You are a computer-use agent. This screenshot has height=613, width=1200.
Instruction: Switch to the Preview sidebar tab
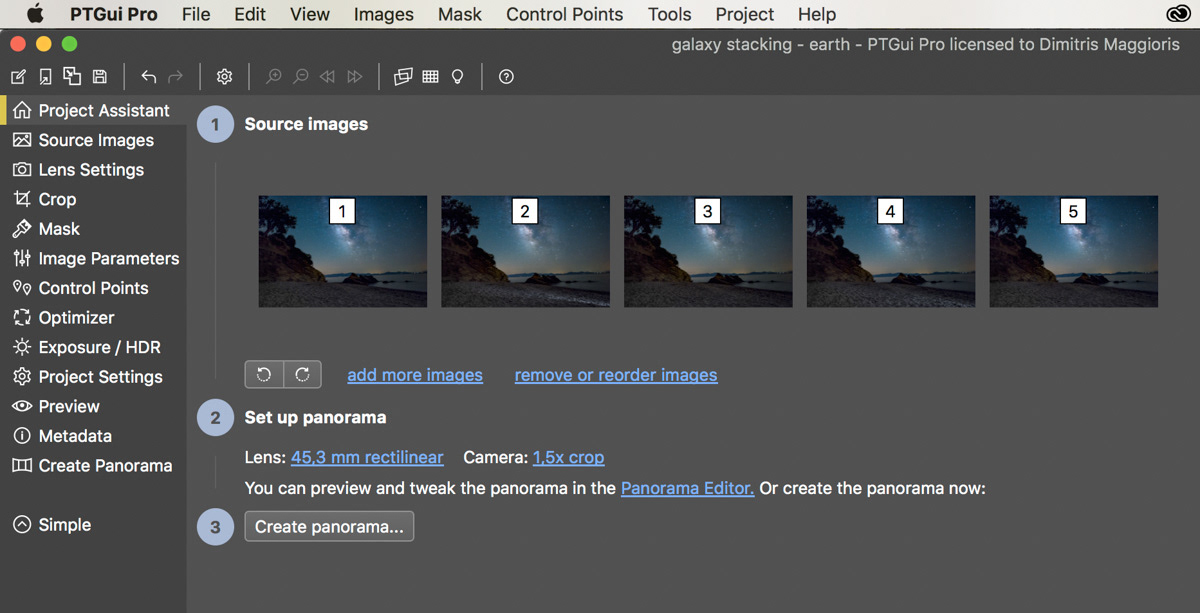click(x=93, y=406)
